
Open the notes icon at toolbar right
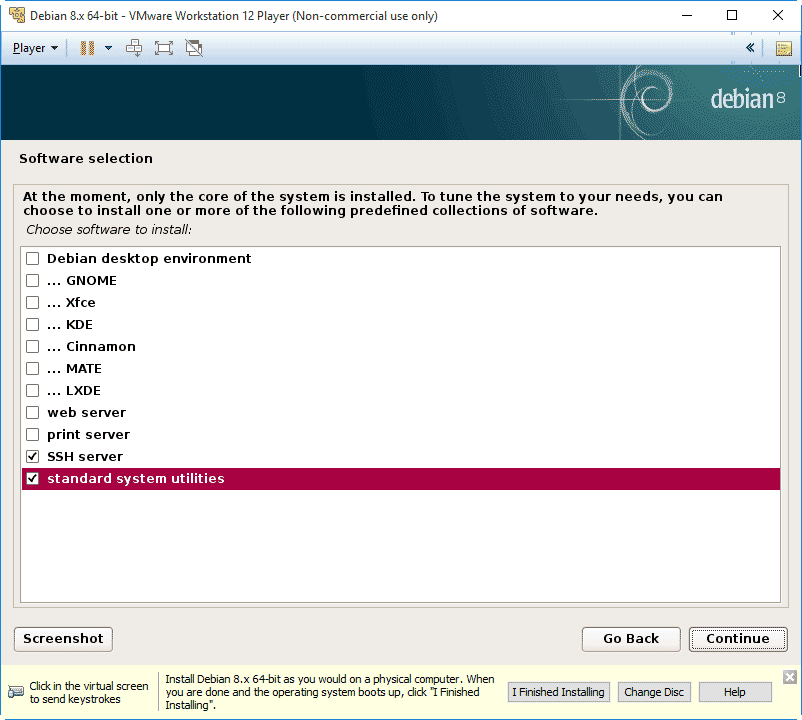[783, 48]
